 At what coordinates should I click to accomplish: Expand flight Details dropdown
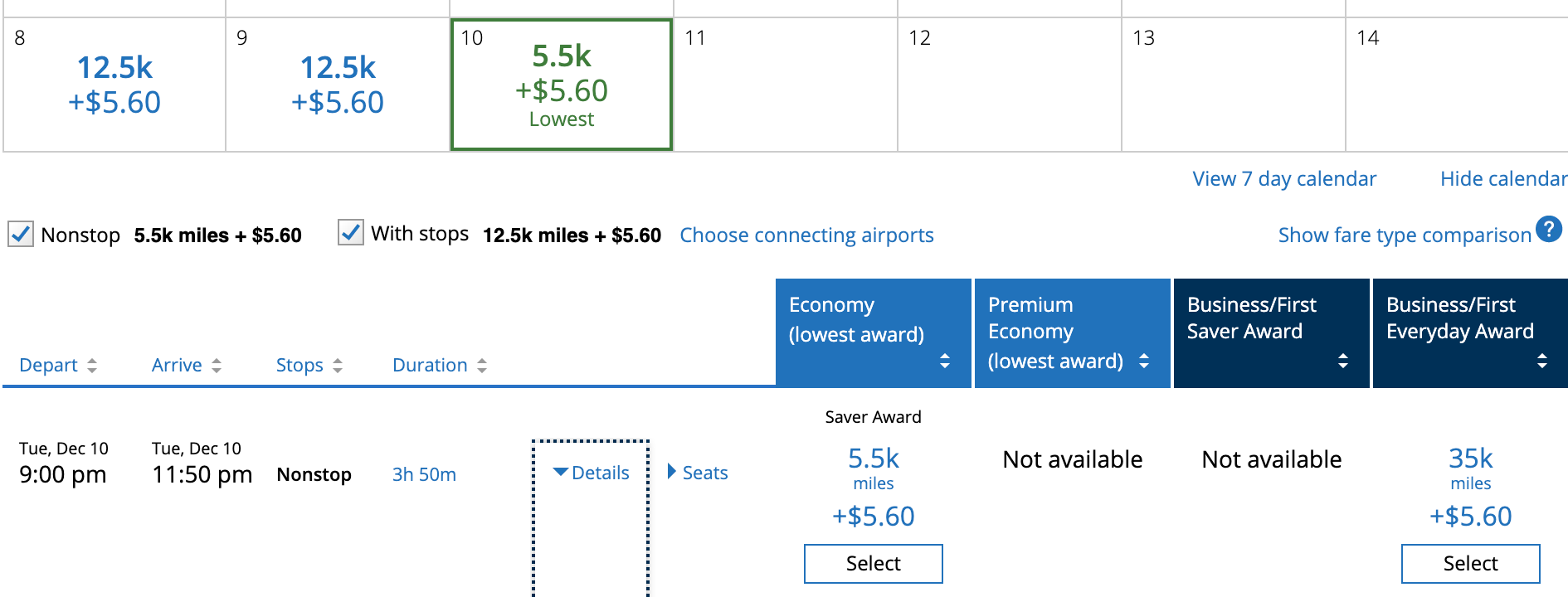tap(592, 473)
